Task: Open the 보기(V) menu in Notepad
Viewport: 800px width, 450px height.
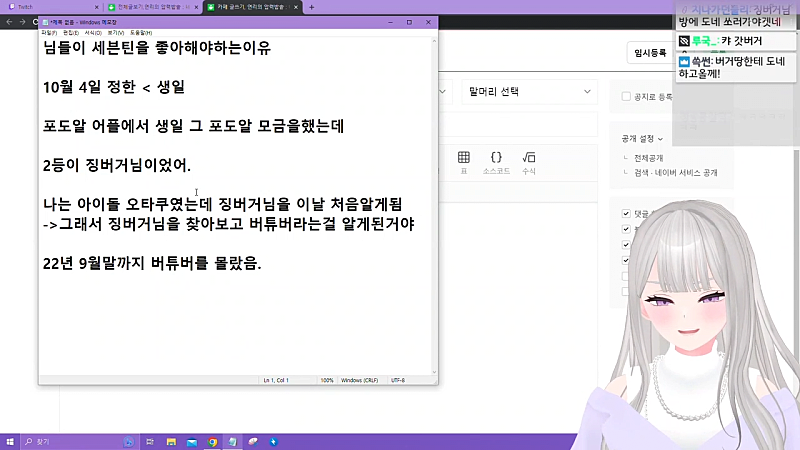Action: click(116, 33)
